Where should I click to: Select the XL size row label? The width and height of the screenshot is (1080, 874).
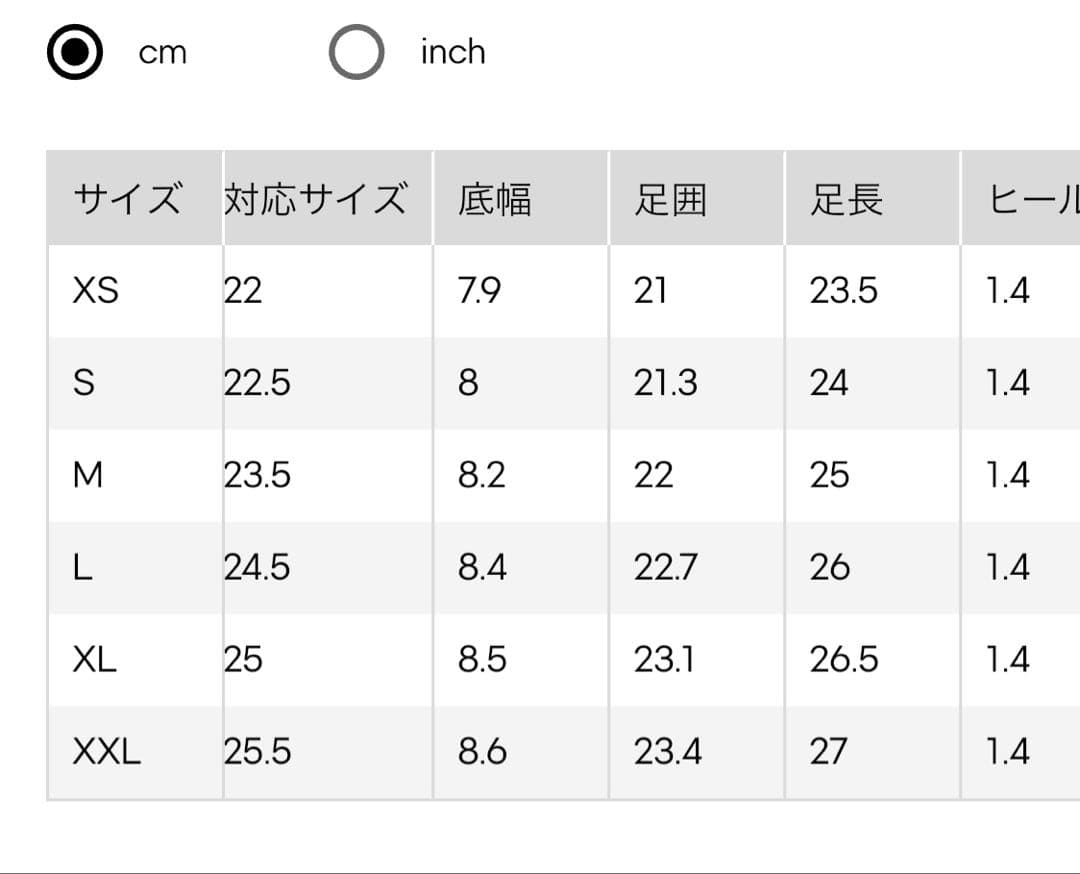pyautogui.click(x=94, y=659)
